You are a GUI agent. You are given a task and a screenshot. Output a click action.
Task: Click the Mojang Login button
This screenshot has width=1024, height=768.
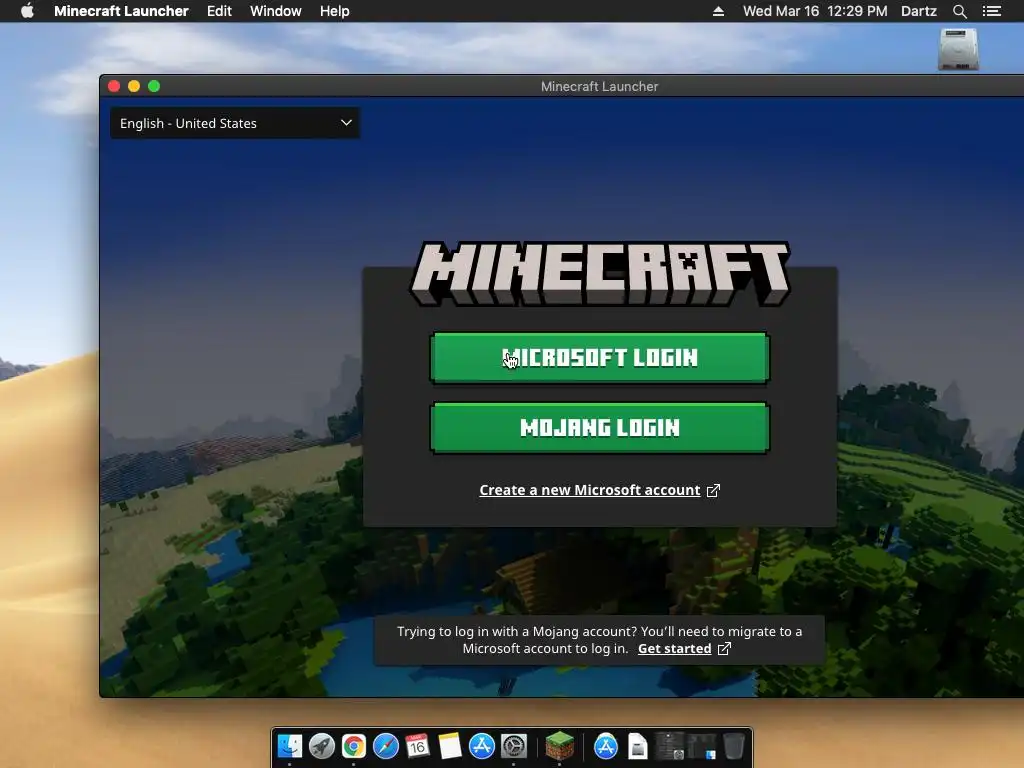[600, 428]
